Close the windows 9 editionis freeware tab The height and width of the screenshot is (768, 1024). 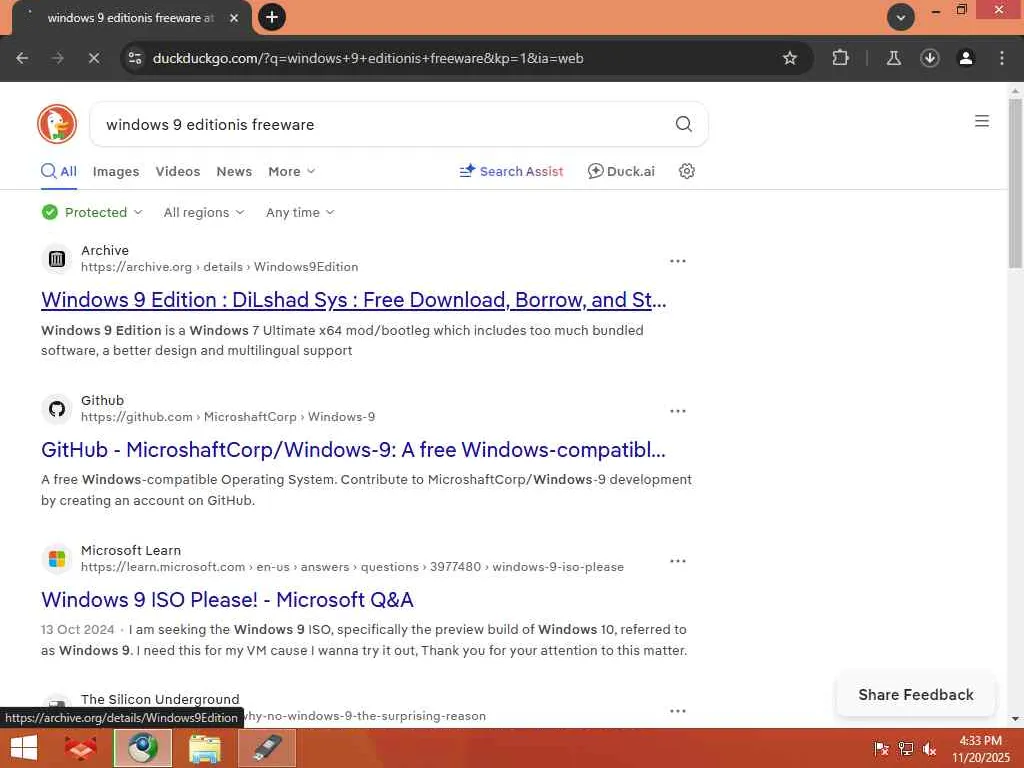234,18
